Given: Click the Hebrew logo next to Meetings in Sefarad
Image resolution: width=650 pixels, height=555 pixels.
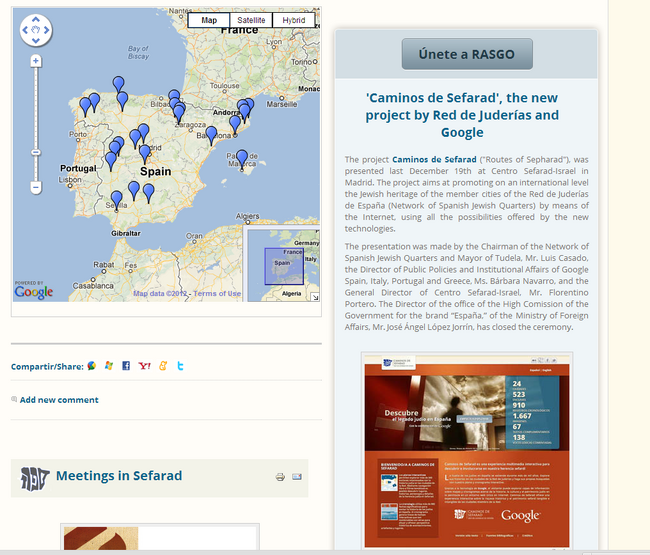Looking at the screenshot, I should [x=35, y=478].
